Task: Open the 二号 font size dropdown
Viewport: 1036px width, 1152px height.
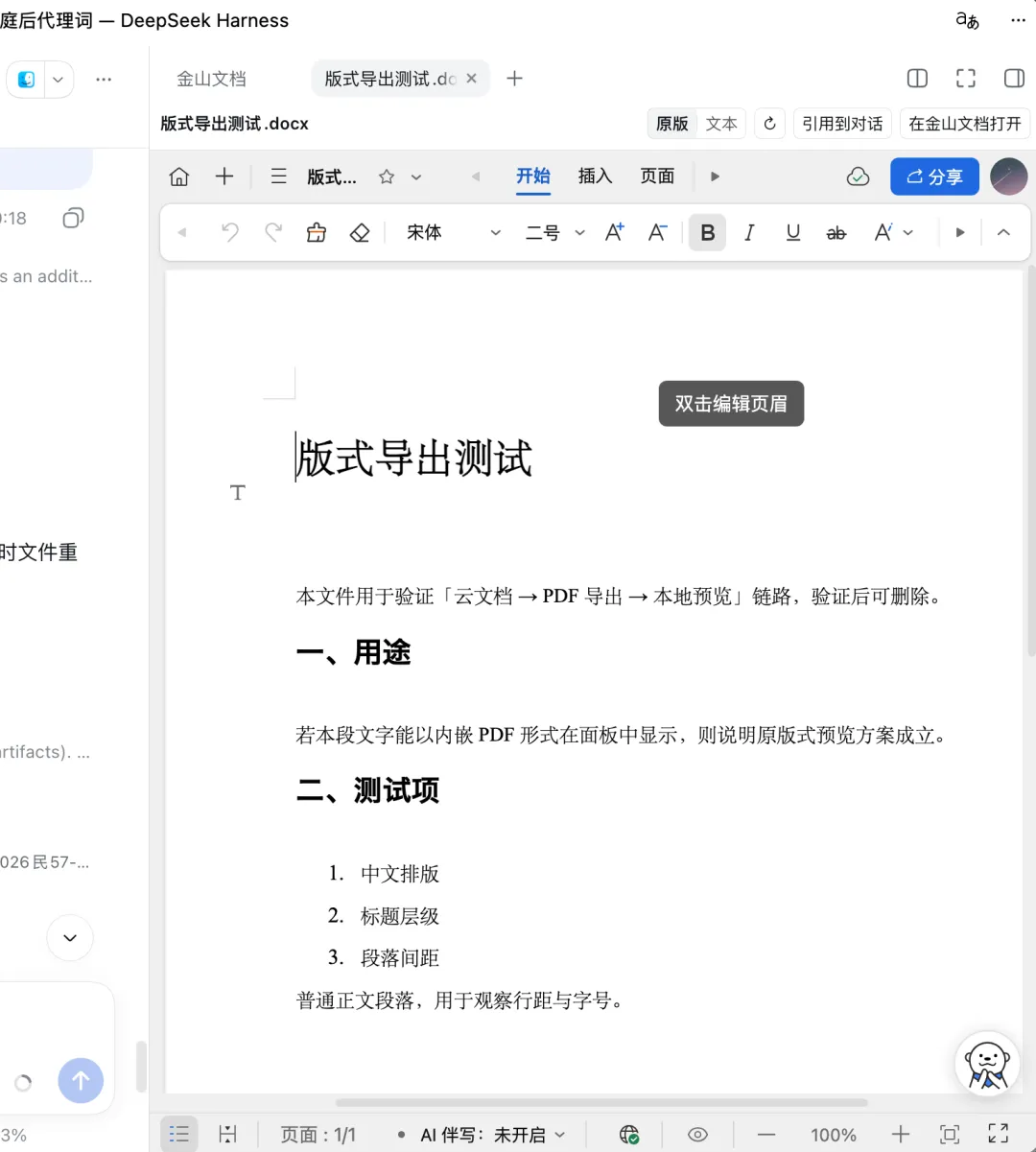Action: click(554, 232)
